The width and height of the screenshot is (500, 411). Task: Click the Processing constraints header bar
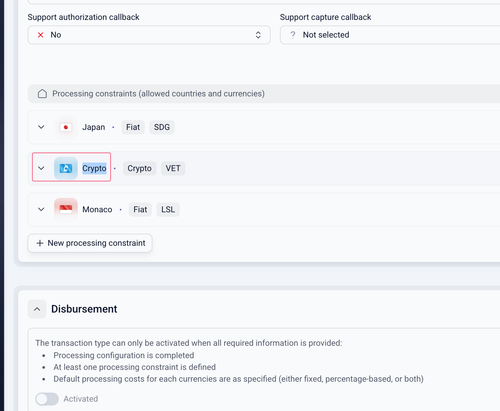[x=264, y=94]
